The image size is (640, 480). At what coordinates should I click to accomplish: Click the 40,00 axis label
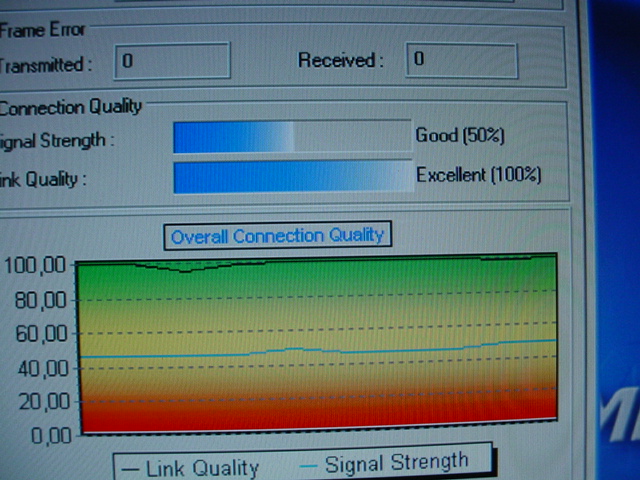click(43, 369)
